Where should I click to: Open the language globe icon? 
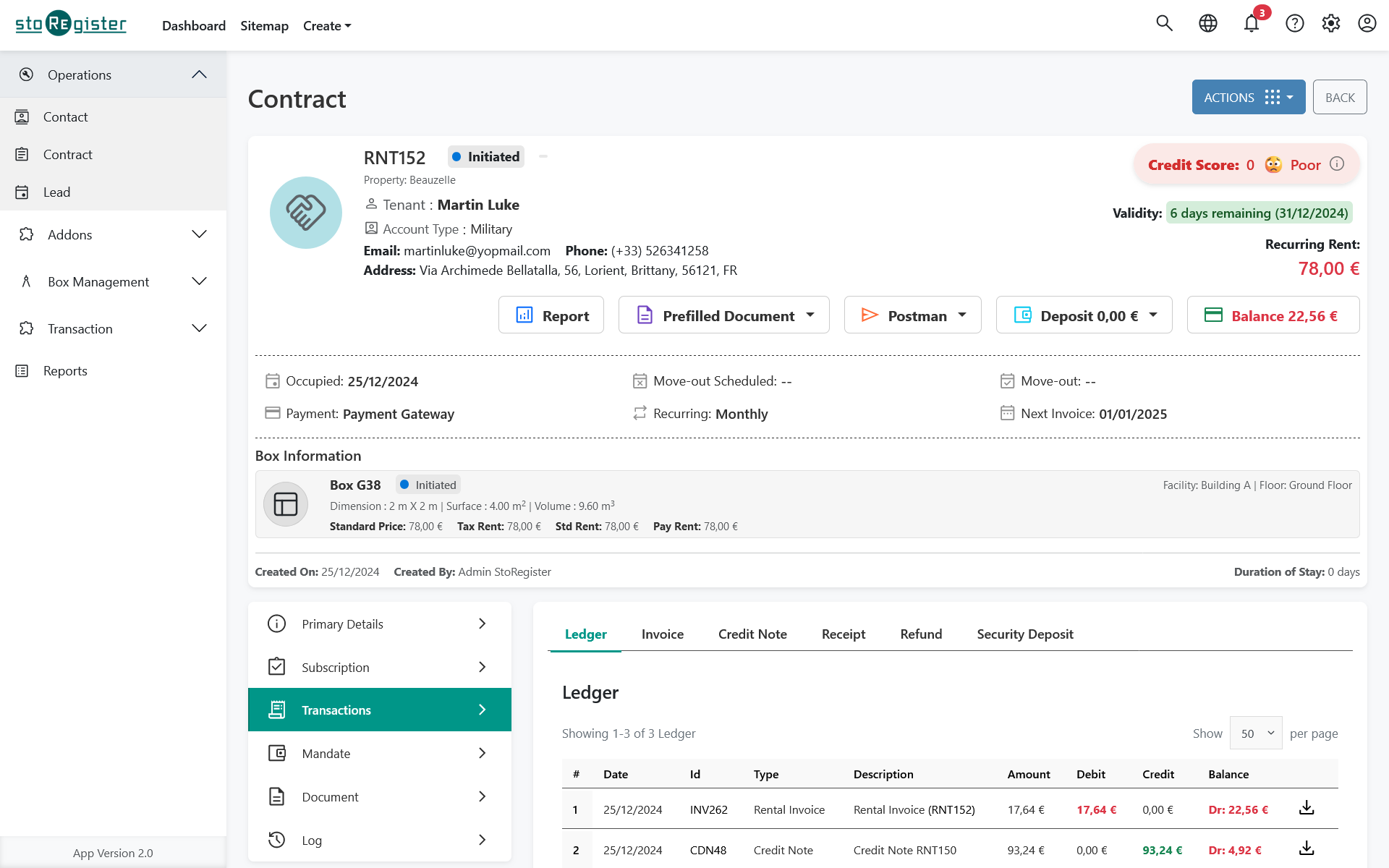(x=1207, y=23)
